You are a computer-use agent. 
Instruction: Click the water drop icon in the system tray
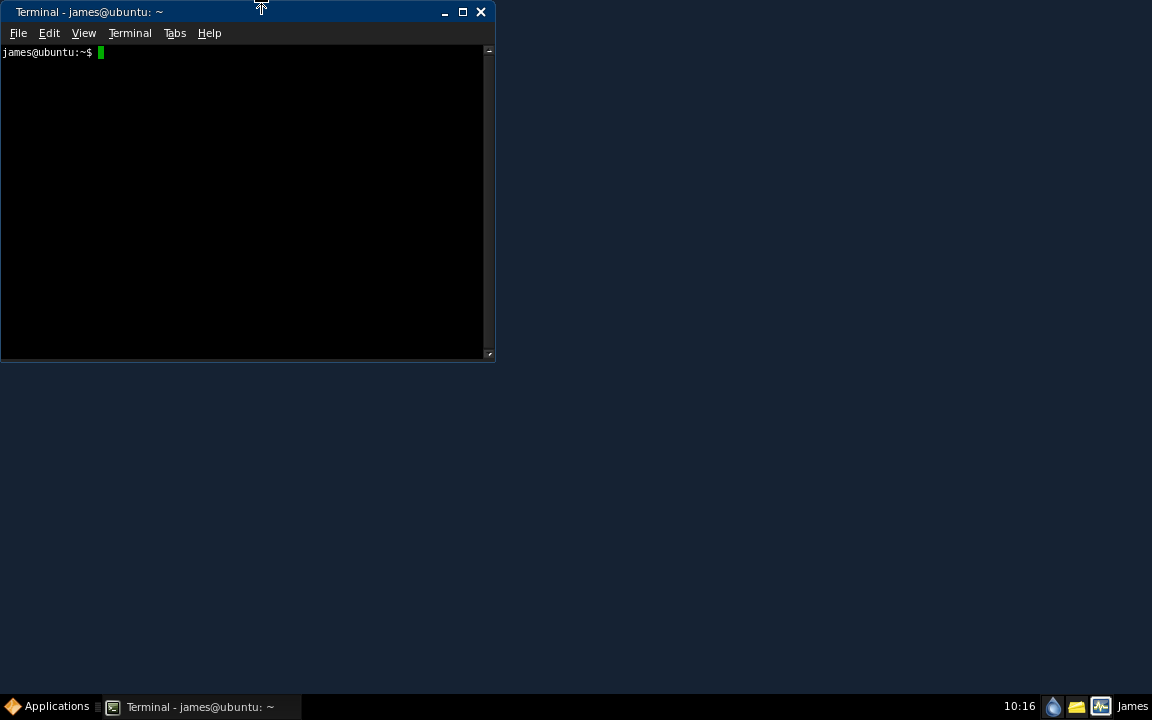[x=1054, y=706]
